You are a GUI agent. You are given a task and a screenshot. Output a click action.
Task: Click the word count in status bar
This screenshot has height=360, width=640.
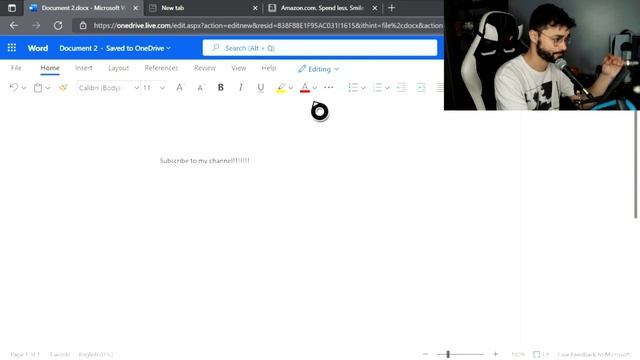(60, 354)
